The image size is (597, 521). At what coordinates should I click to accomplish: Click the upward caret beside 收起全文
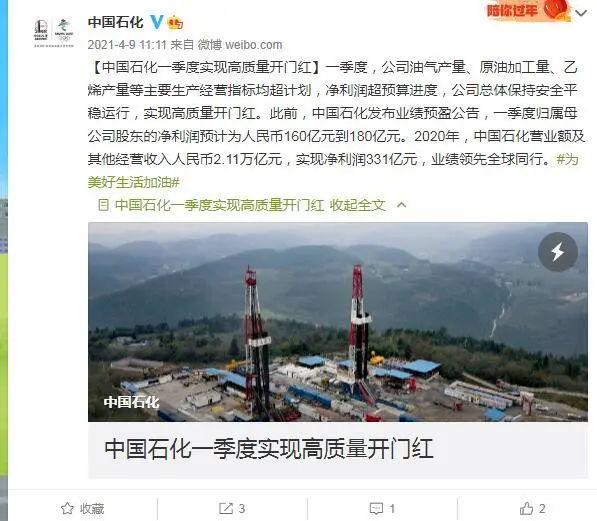(x=401, y=205)
